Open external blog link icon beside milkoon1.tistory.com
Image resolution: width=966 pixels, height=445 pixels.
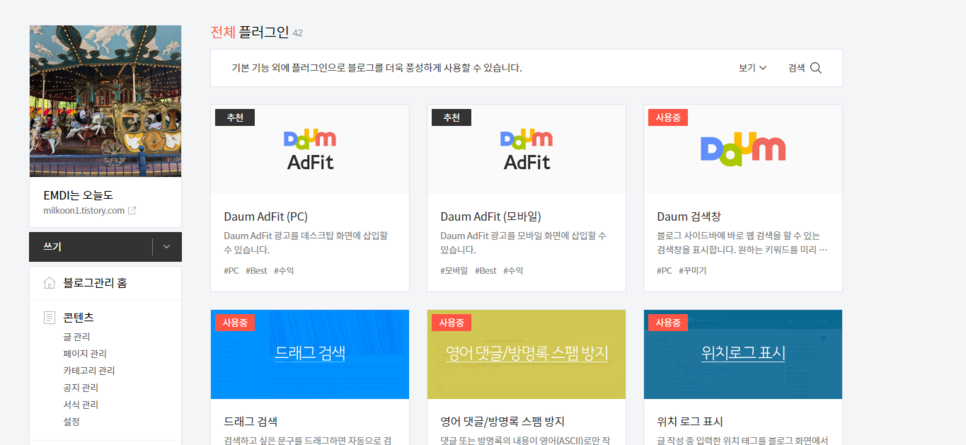tap(132, 211)
